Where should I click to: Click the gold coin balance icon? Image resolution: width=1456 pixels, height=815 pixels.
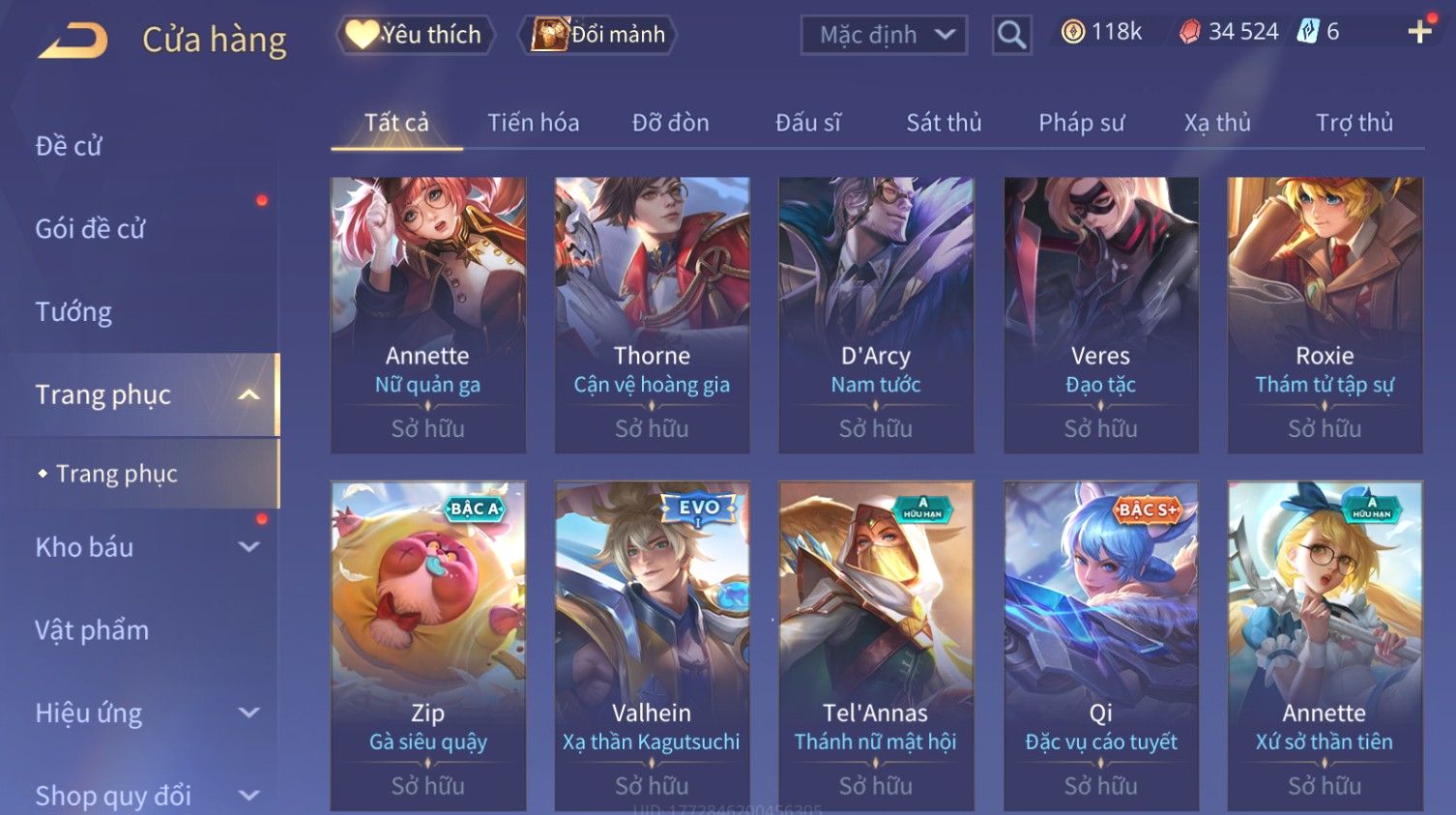[1073, 32]
